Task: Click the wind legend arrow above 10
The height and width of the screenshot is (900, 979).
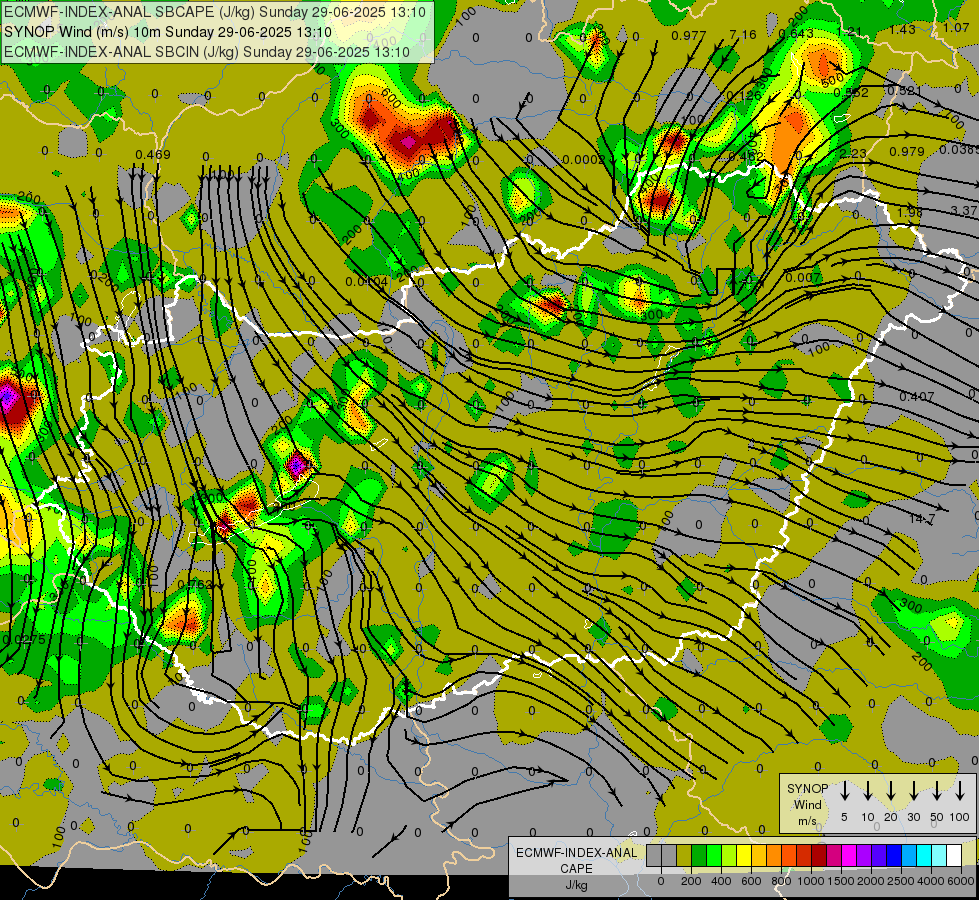Action: (x=868, y=791)
